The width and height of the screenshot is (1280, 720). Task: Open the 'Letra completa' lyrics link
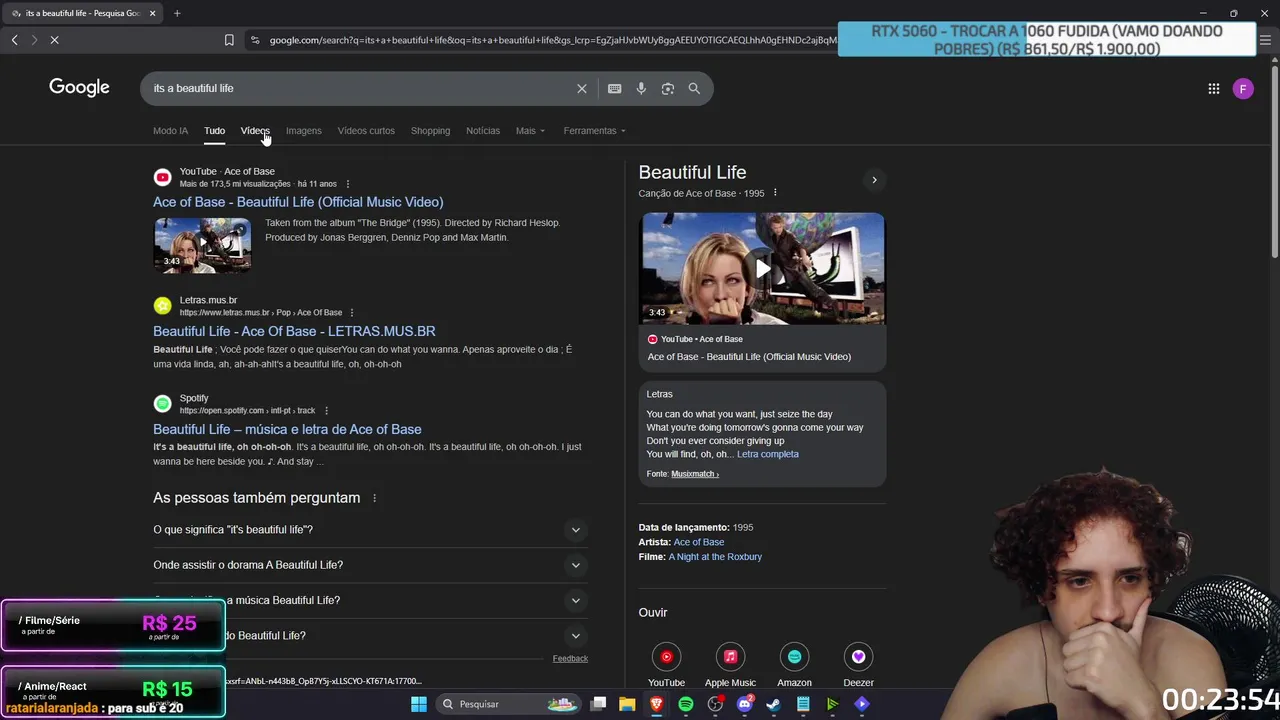point(767,454)
